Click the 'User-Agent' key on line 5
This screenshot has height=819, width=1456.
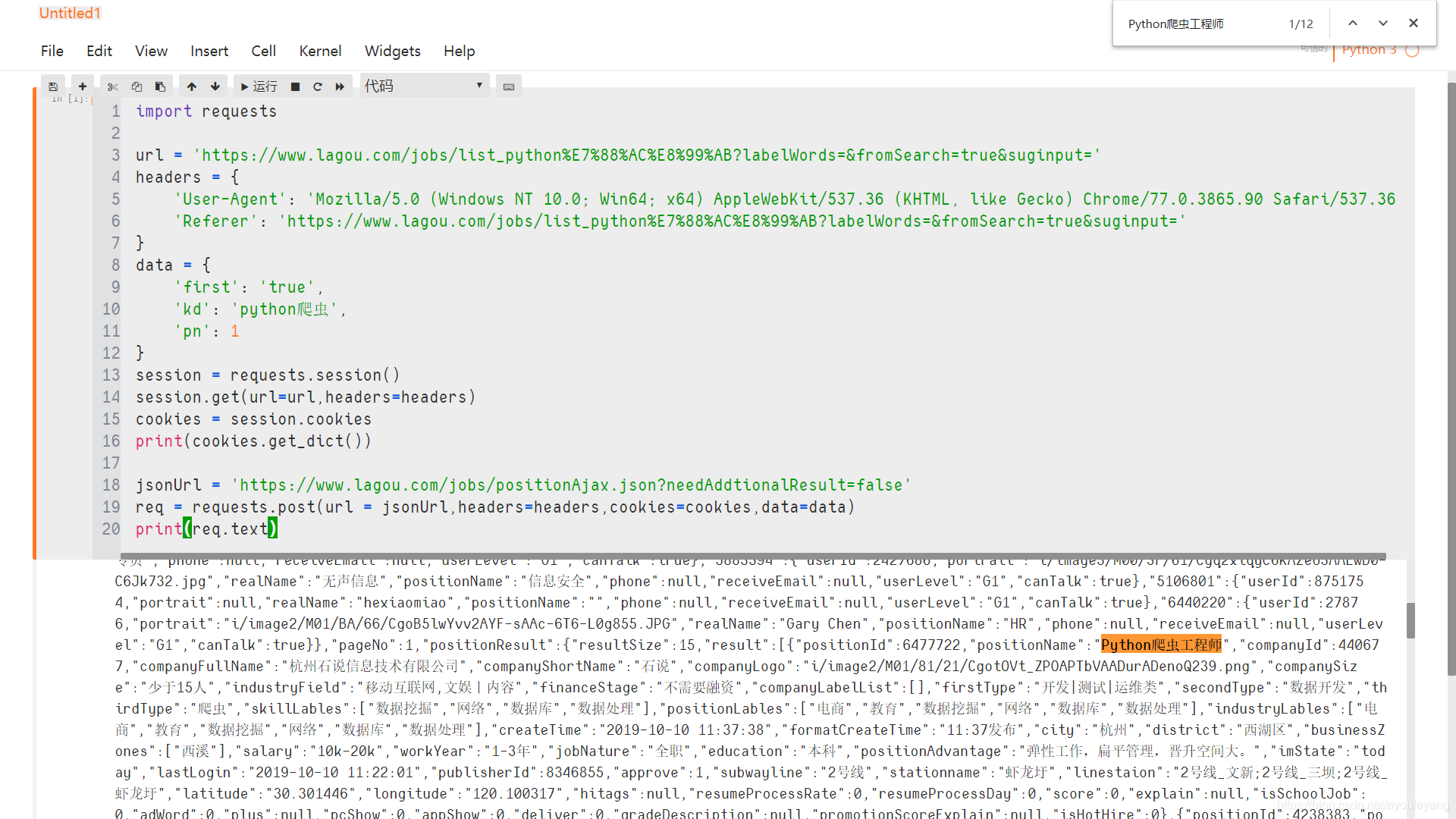point(231,199)
